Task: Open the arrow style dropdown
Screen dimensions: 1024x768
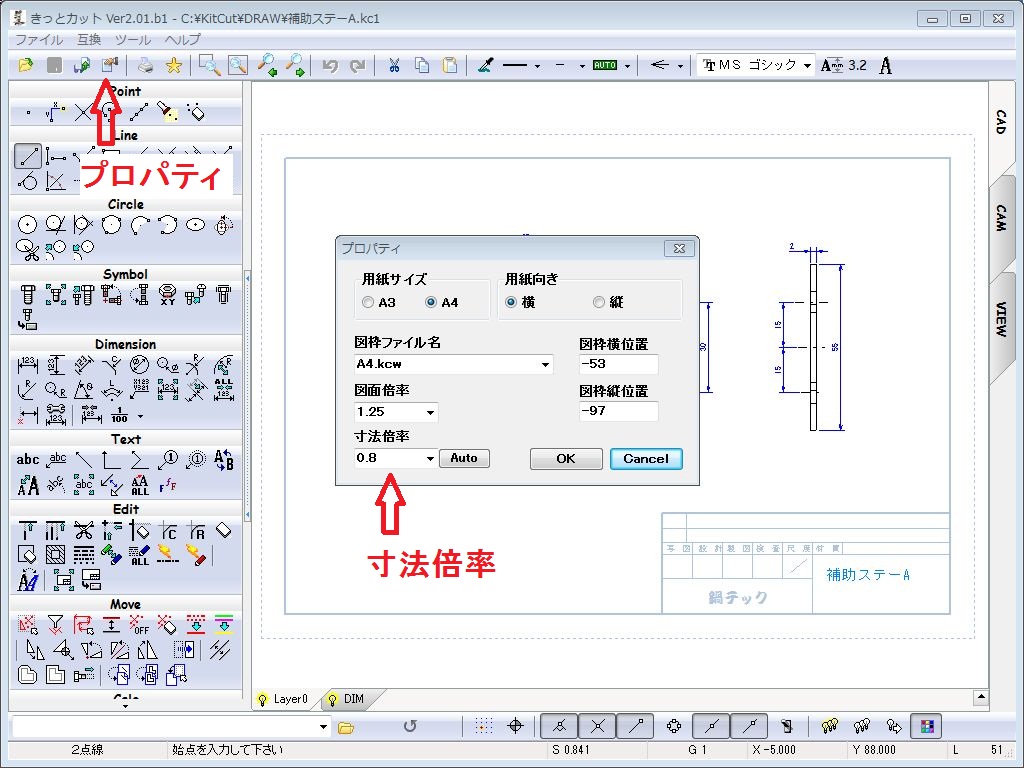Action: click(x=680, y=66)
